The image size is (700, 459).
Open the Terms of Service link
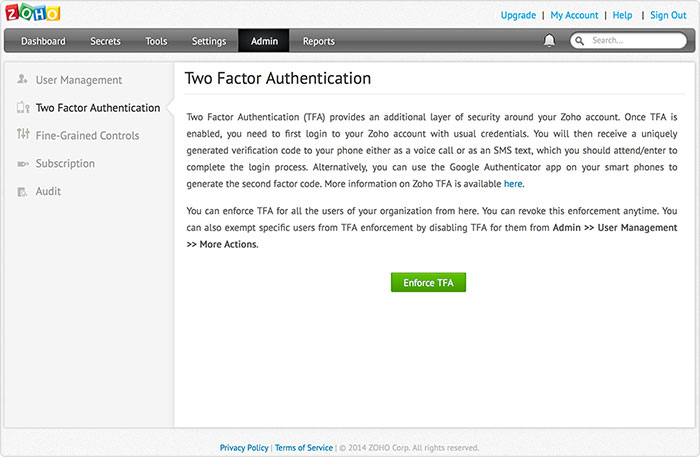pyautogui.click(x=304, y=448)
